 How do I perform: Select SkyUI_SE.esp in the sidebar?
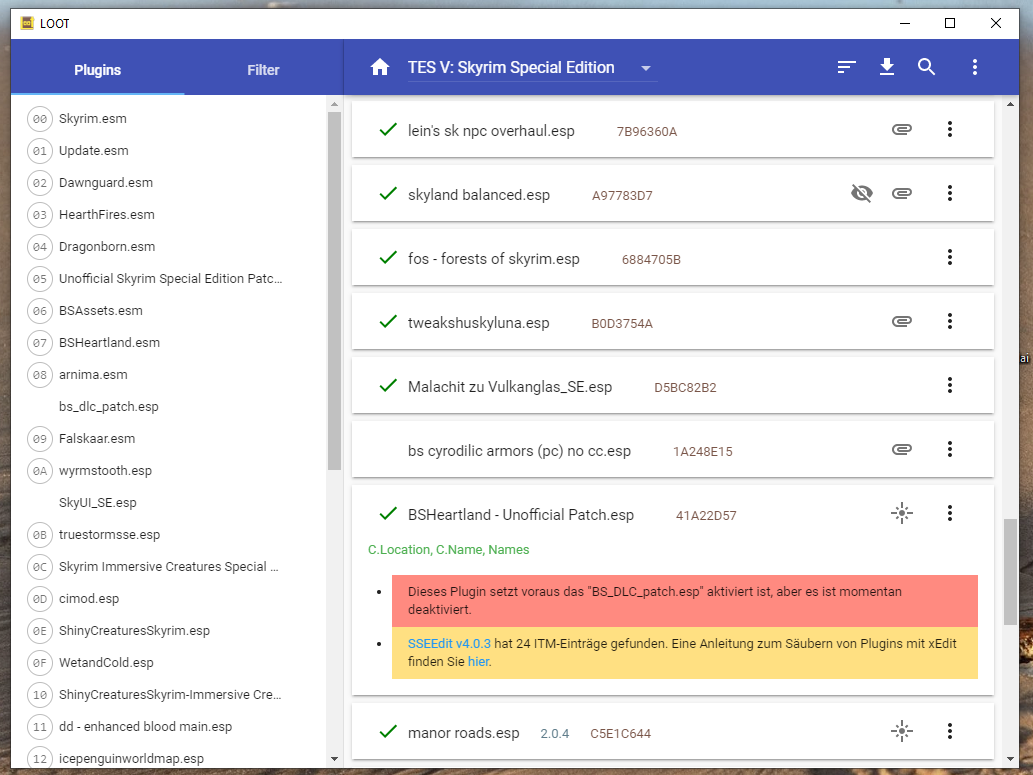tap(98, 502)
